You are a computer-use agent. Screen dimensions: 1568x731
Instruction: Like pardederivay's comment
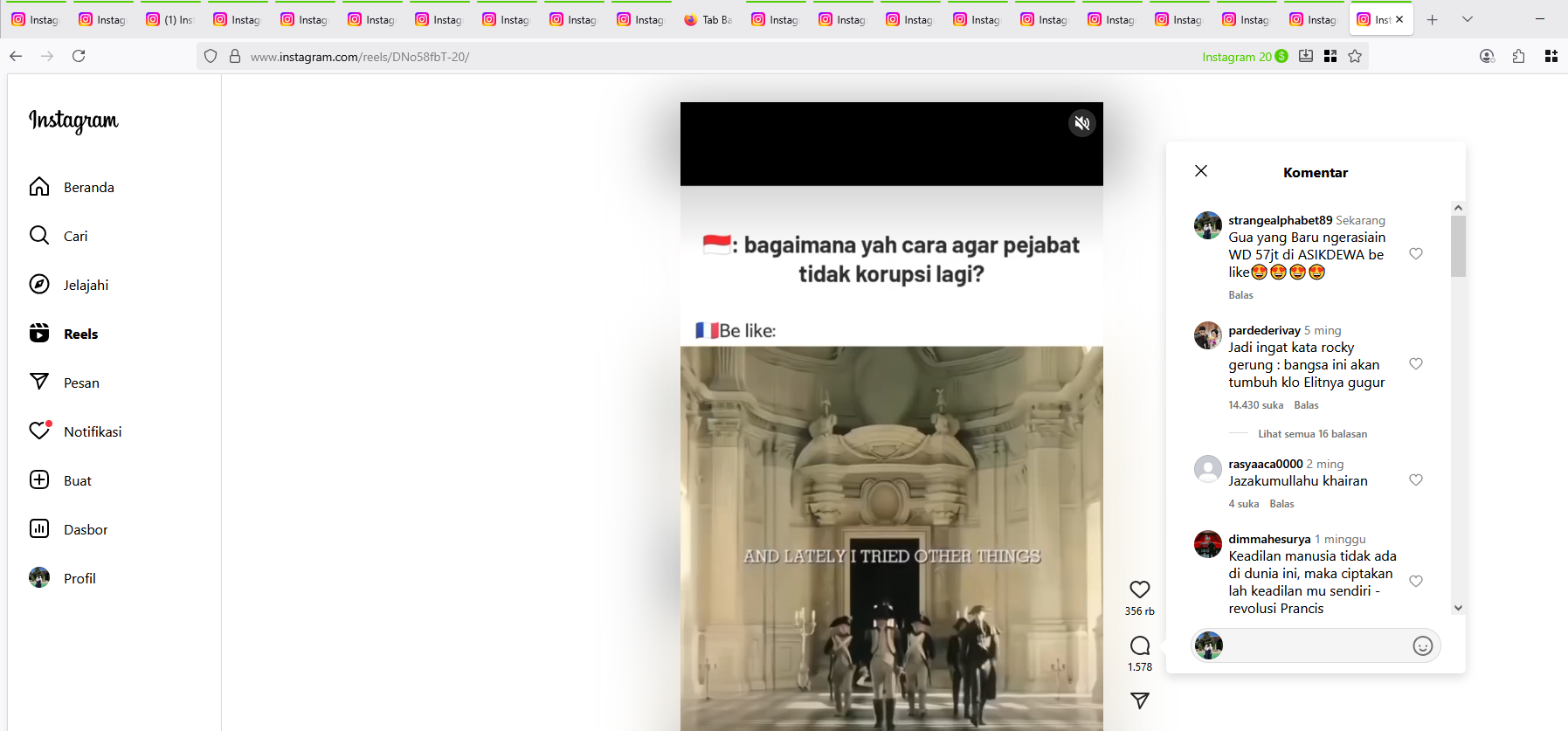coord(1416,364)
